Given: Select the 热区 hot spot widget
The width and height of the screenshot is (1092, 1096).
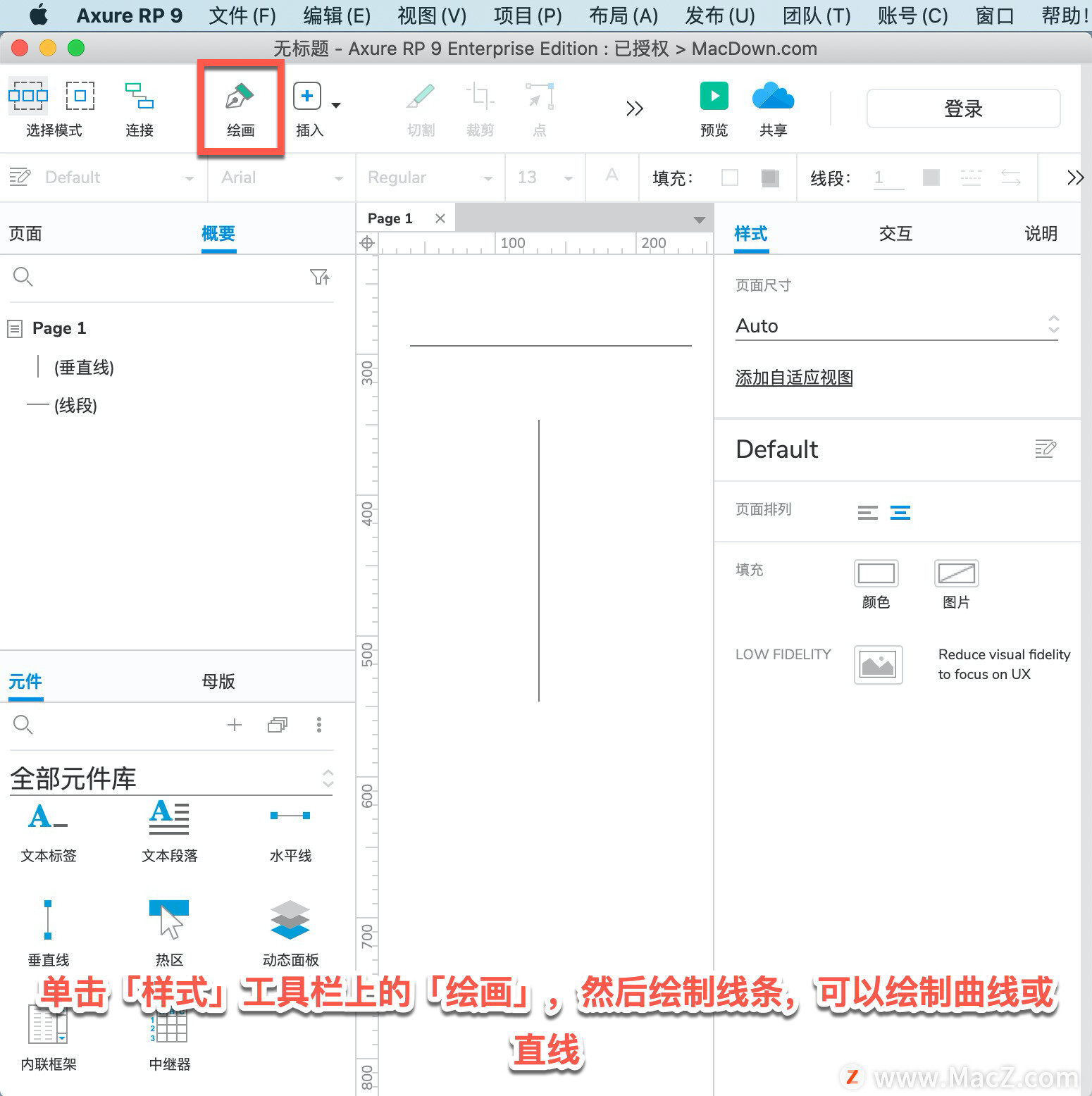Looking at the screenshot, I should [x=169, y=933].
